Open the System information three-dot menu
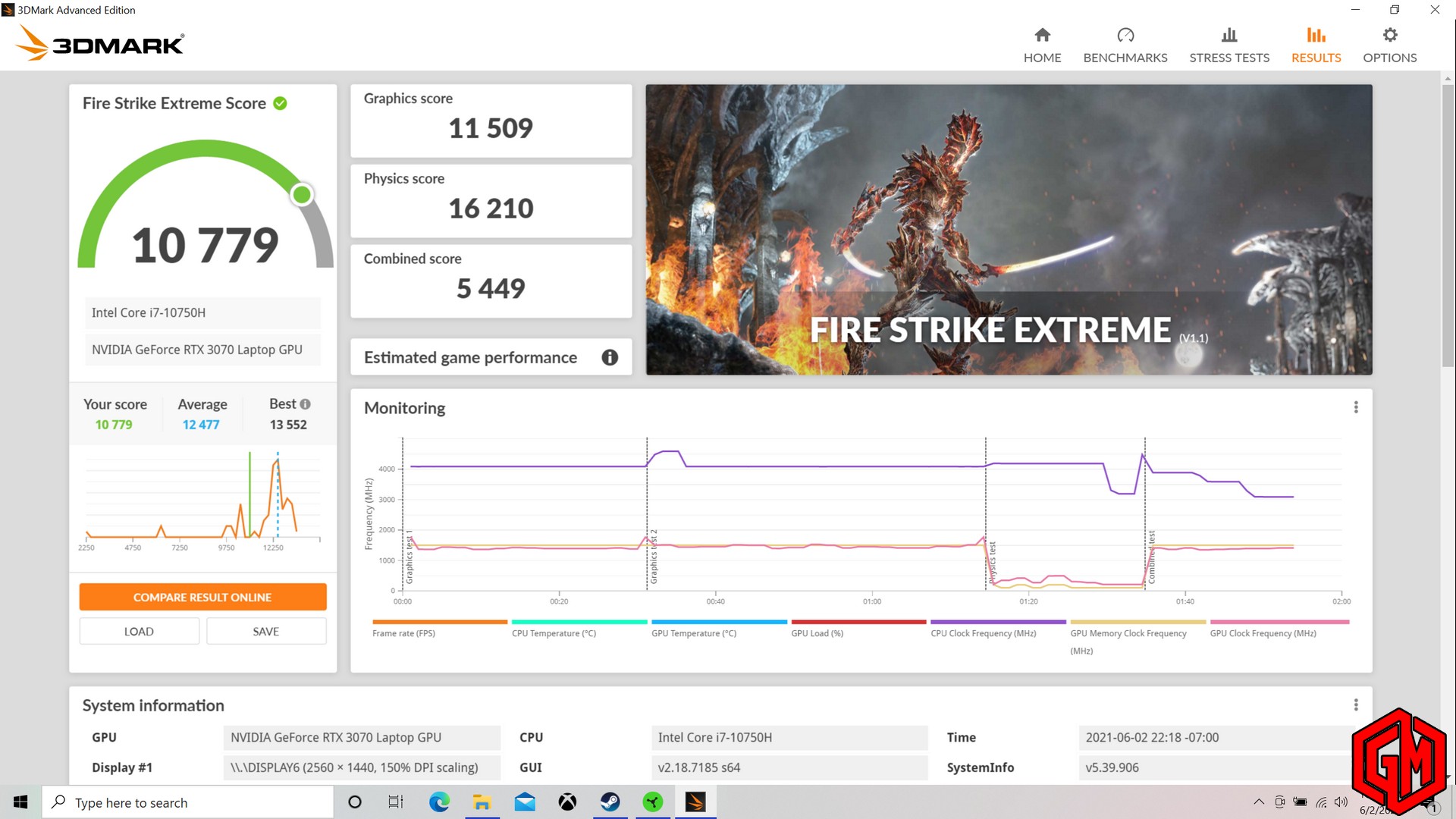Image resolution: width=1456 pixels, height=819 pixels. click(1356, 704)
